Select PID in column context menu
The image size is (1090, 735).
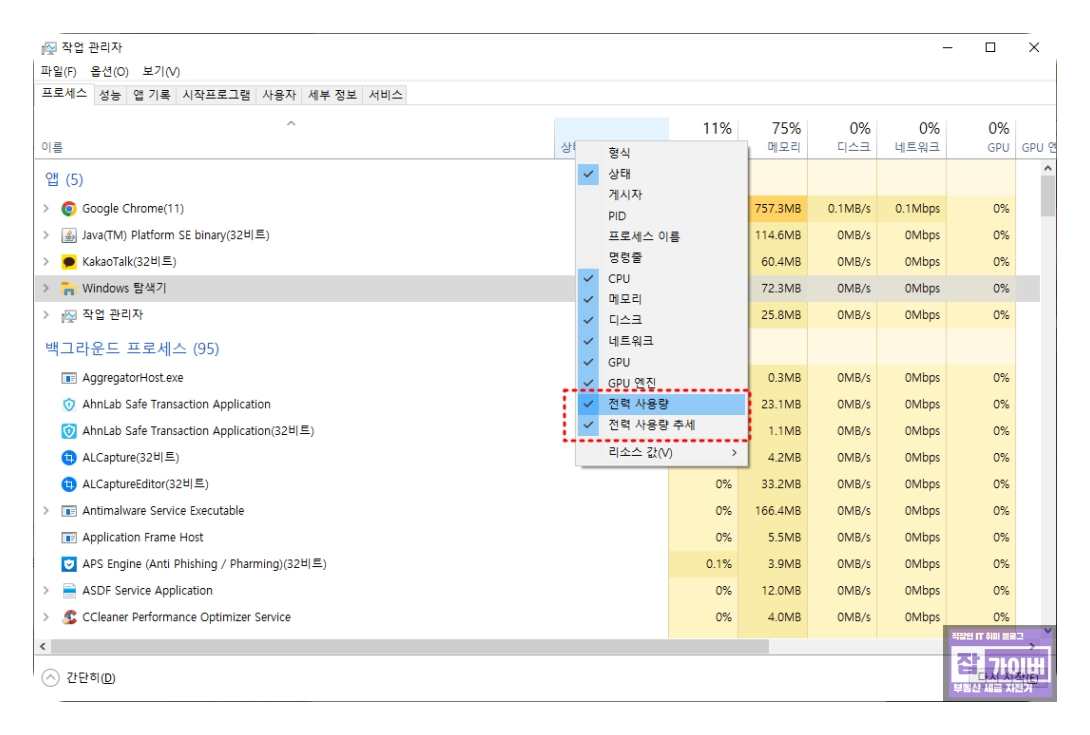[x=661, y=216]
